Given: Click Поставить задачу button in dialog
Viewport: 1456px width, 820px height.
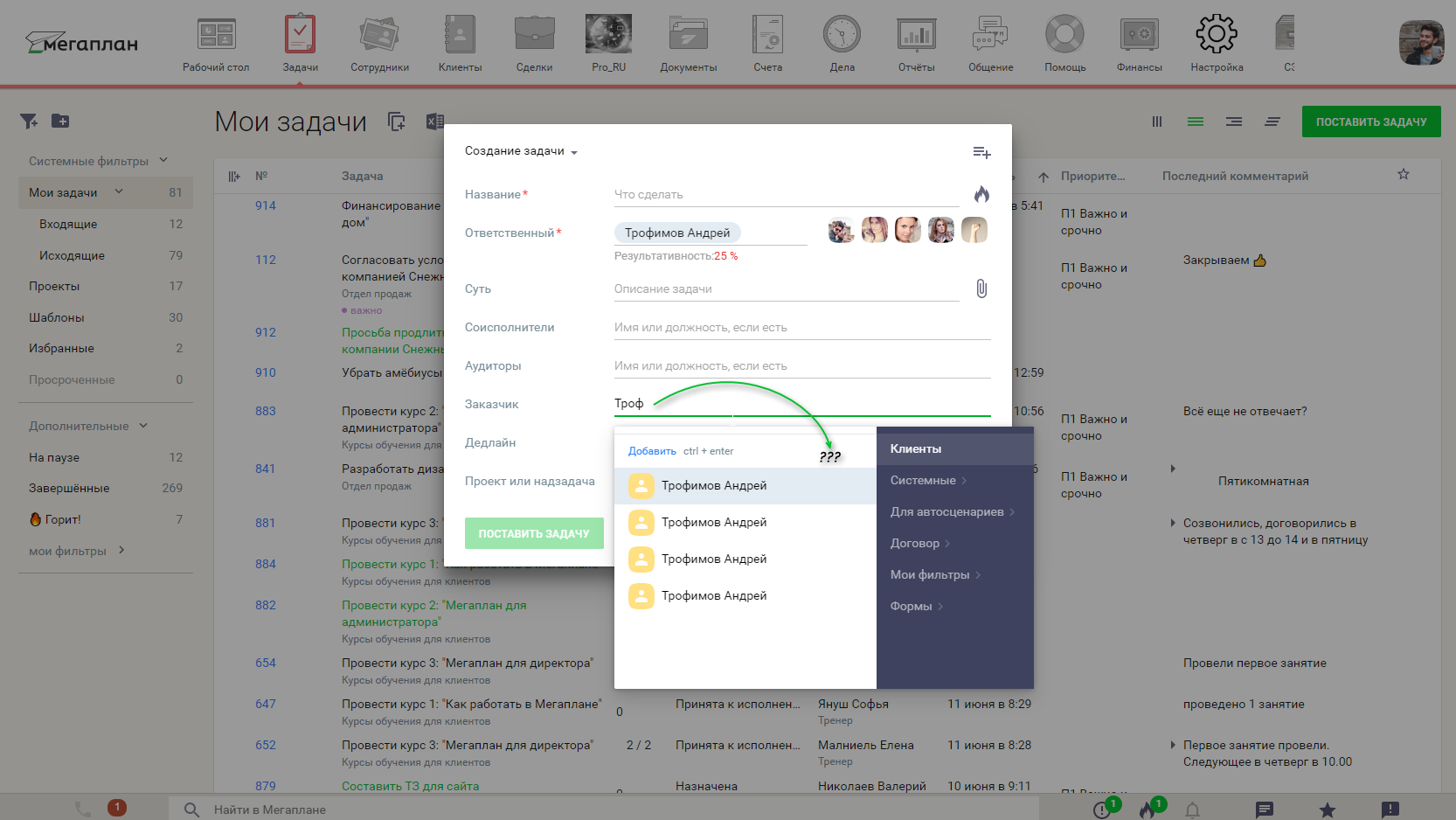Looking at the screenshot, I should pos(534,533).
